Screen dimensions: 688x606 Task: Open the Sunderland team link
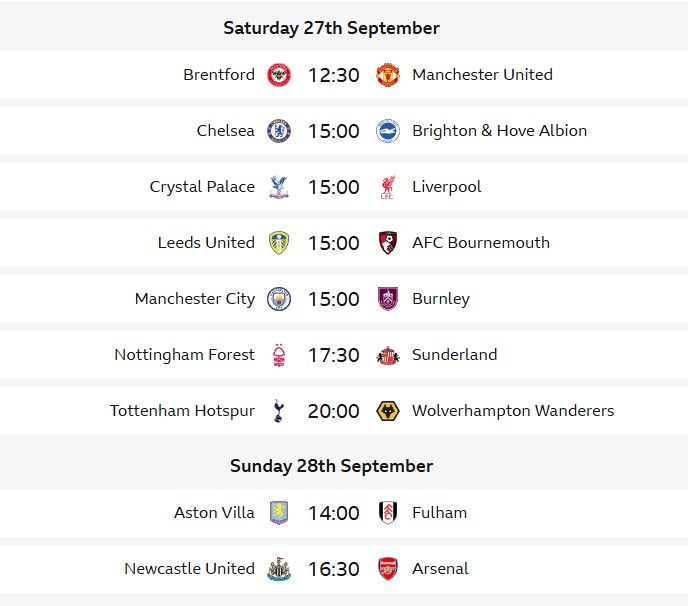tap(455, 355)
